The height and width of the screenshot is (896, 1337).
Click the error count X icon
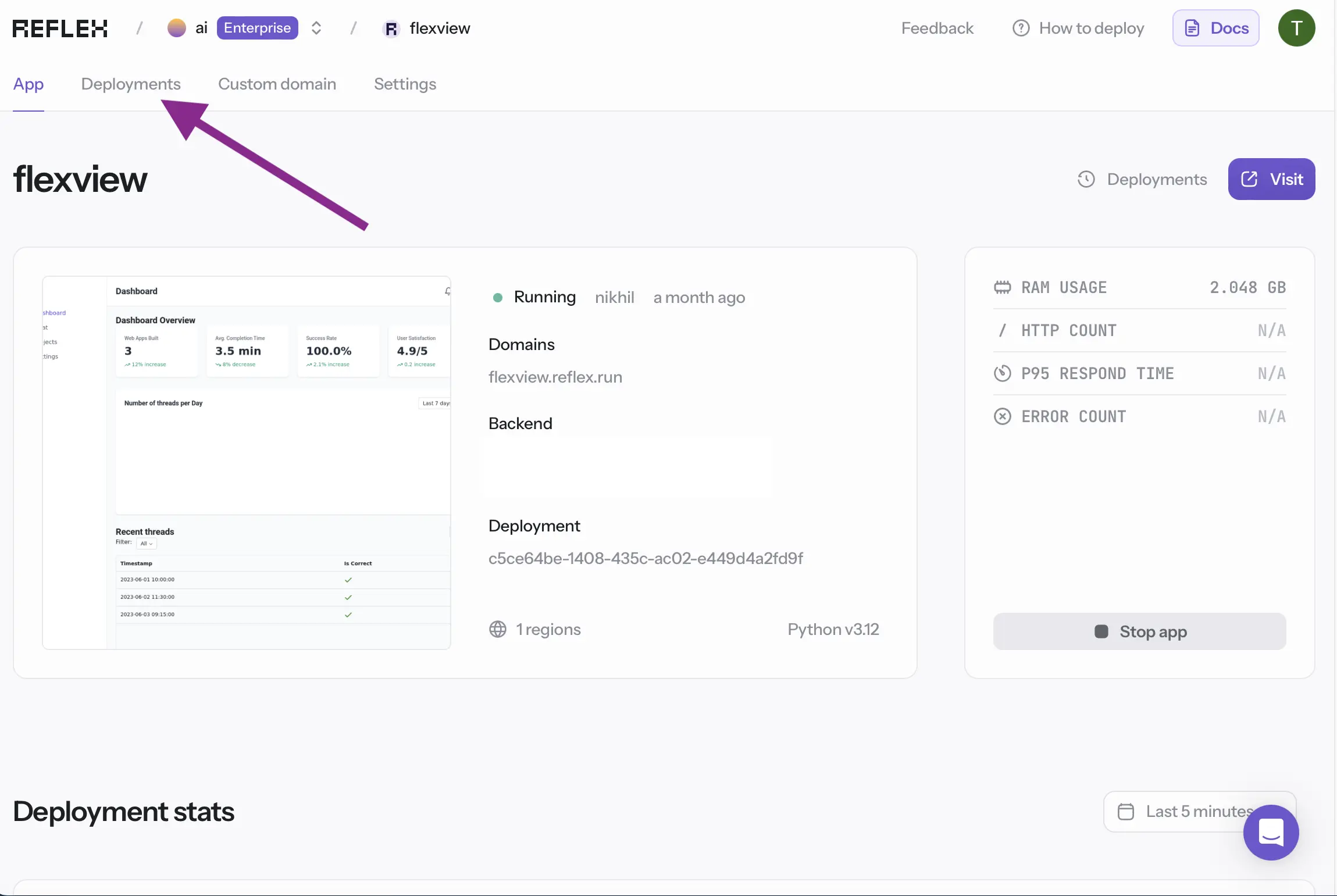click(x=1002, y=416)
